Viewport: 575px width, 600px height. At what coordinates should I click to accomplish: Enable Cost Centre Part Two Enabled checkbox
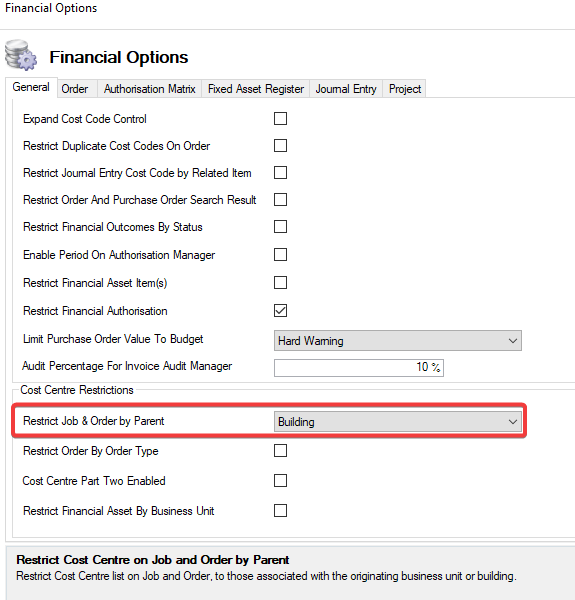(x=280, y=480)
